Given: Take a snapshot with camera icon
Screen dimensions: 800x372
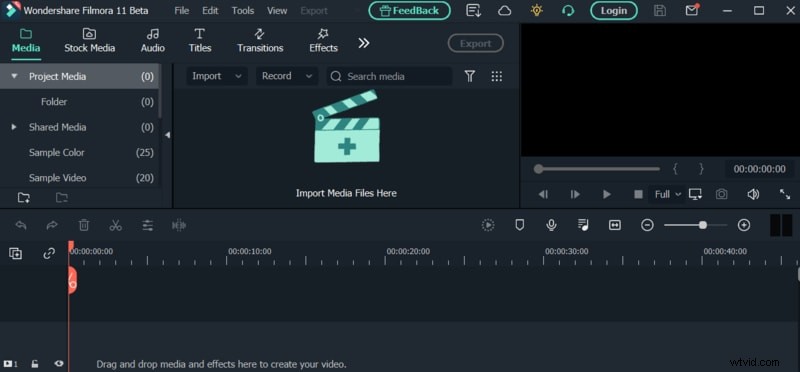Looking at the screenshot, I should pyautogui.click(x=721, y=194).
